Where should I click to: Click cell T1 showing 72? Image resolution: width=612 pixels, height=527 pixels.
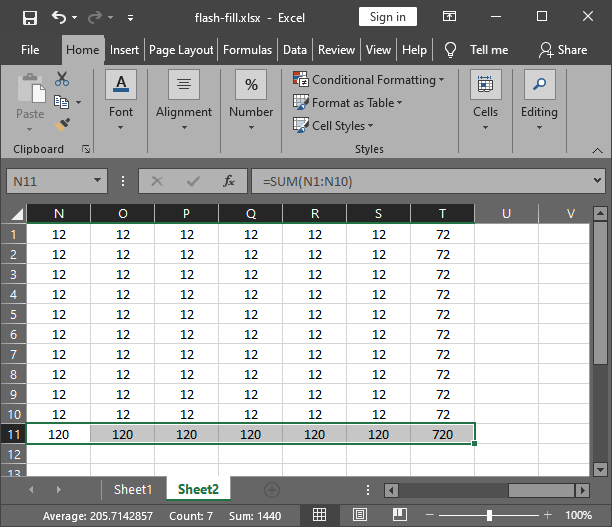click(x=442, y=234)
